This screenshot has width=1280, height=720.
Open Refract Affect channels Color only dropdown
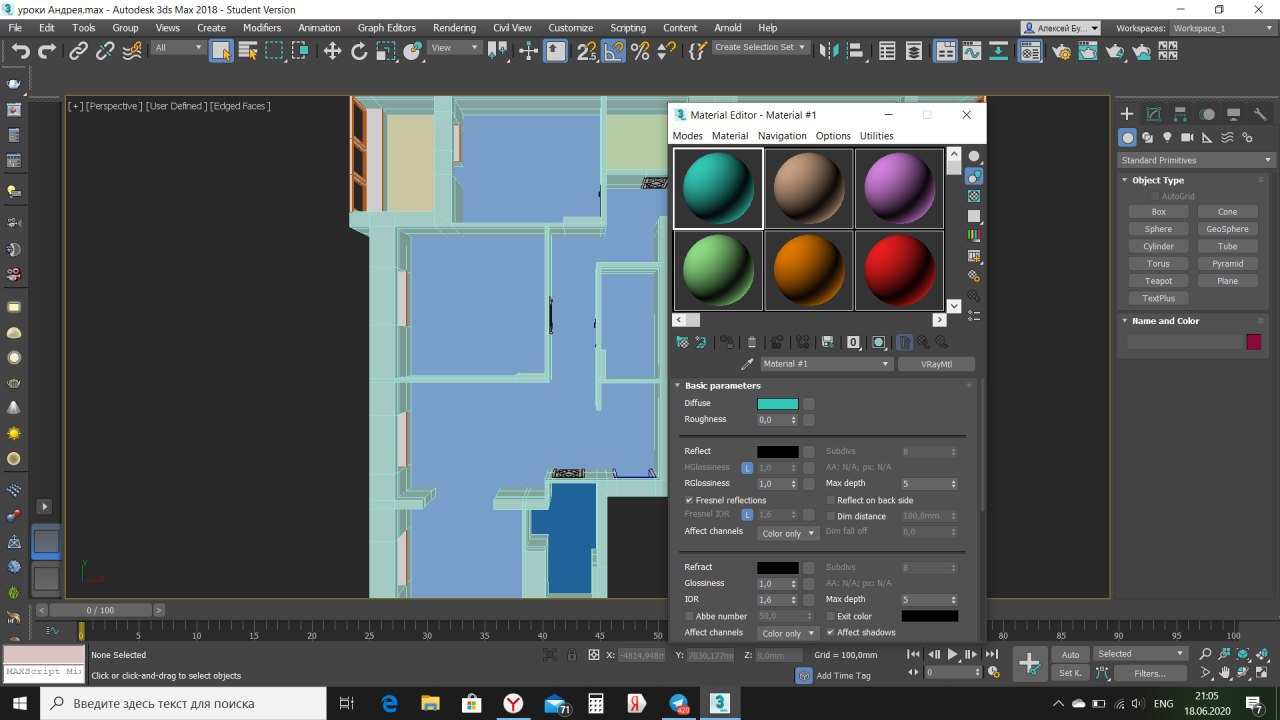tap(788, 633)
